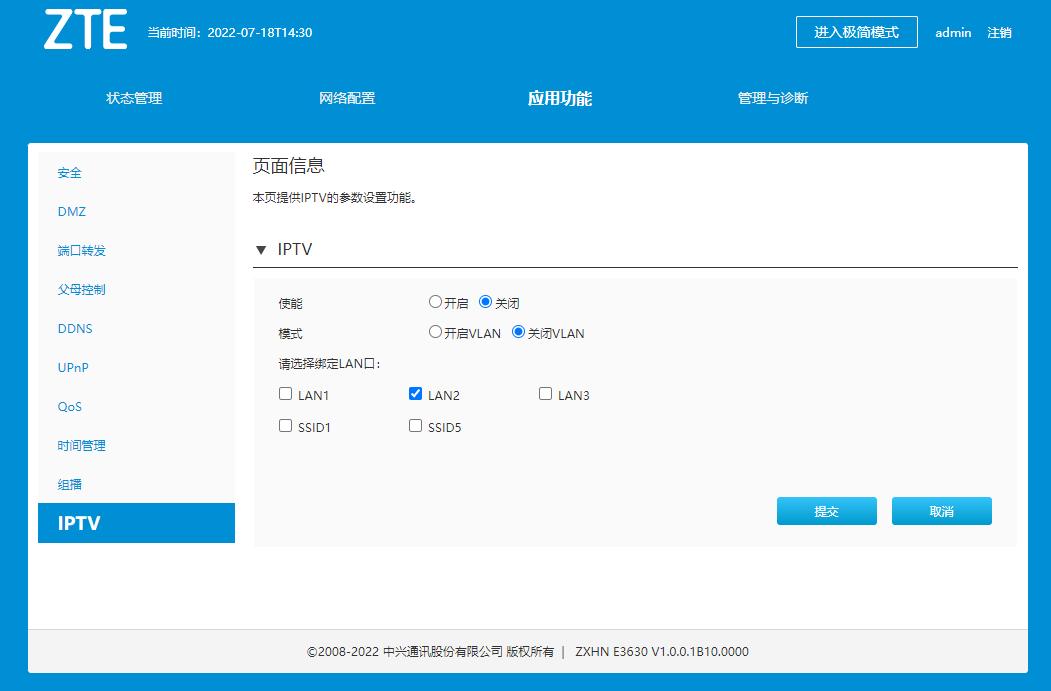Collapse the IPTV section

pyautogui.click(x=261, y=249)
